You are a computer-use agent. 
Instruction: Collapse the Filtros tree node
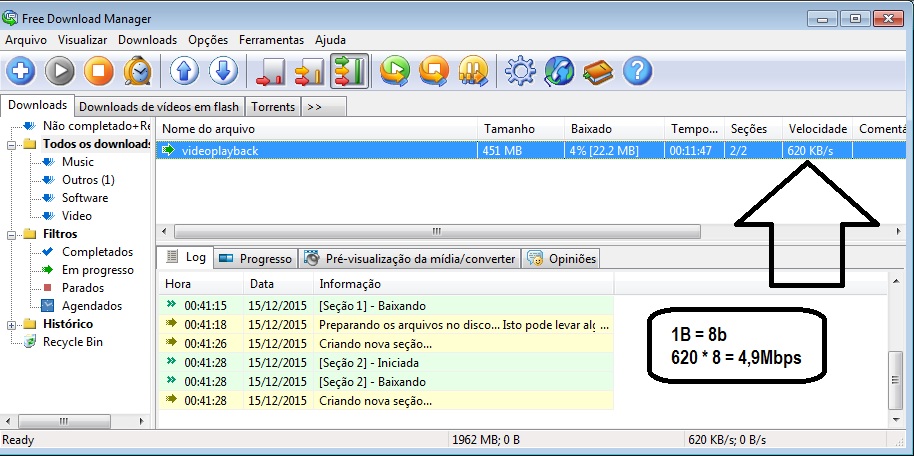tap(12, 234)
